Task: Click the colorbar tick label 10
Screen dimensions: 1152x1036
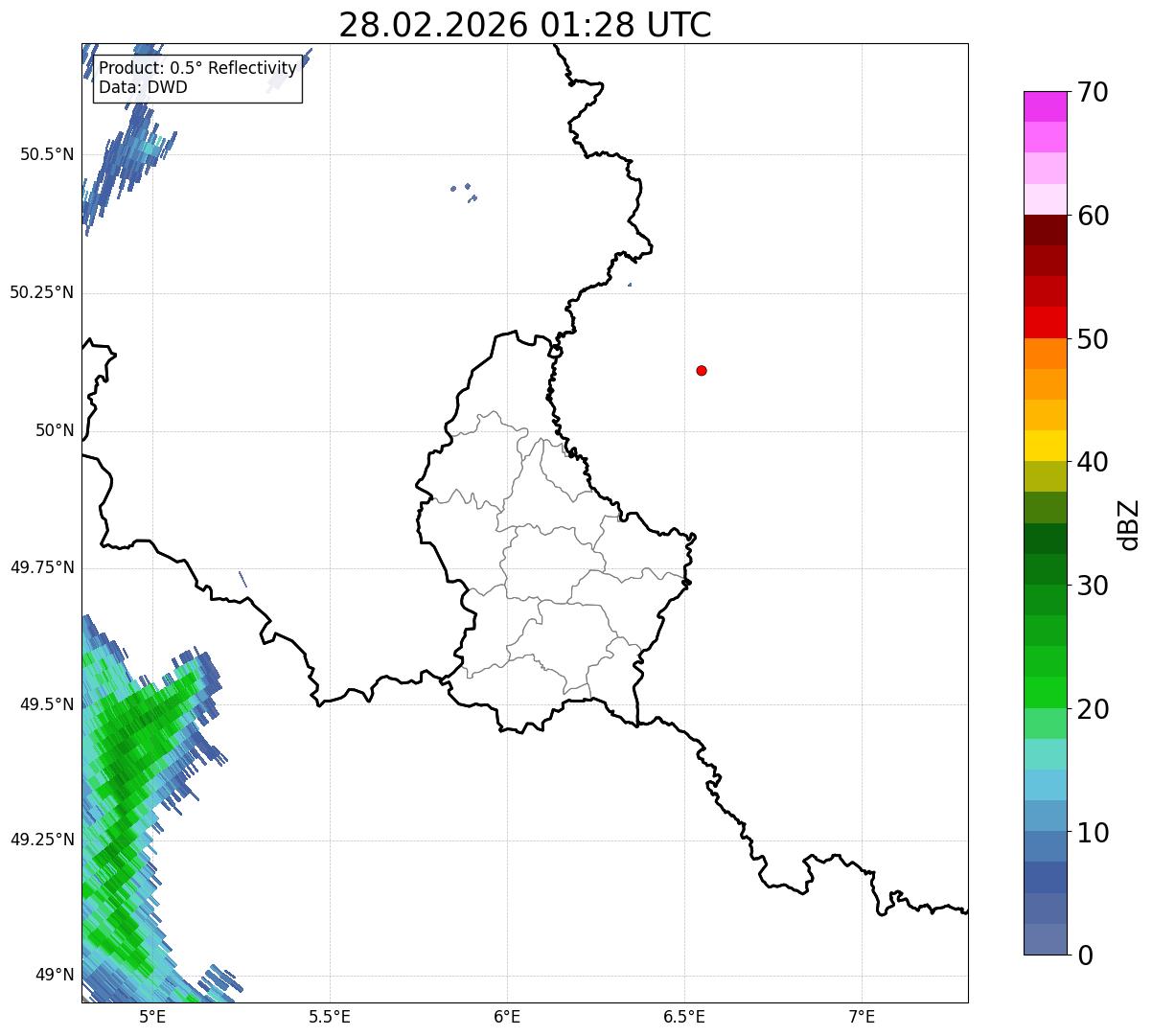Action: tap(1093, 833)
